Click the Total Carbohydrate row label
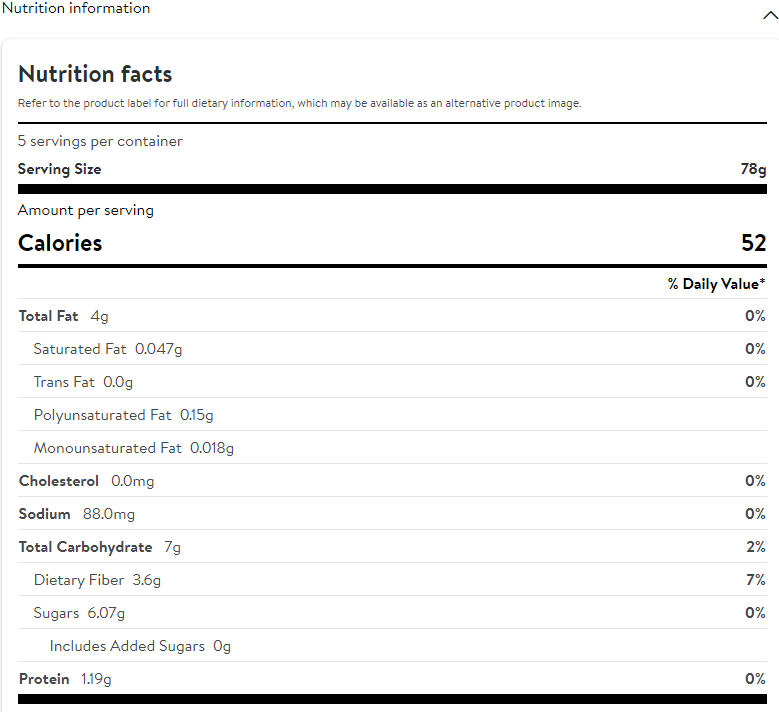The image size is (779, 712). click(85, 547)
